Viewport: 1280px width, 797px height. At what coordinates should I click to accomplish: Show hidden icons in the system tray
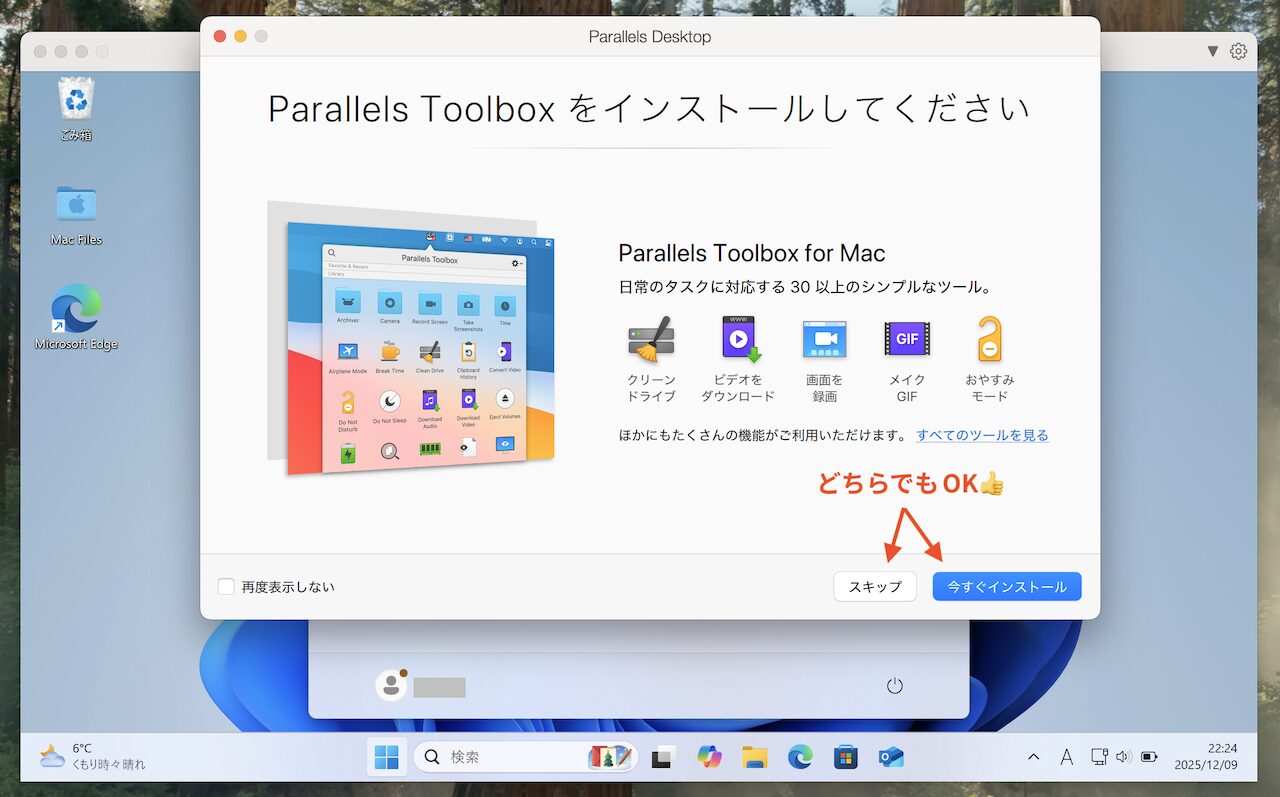[1033, 757]
